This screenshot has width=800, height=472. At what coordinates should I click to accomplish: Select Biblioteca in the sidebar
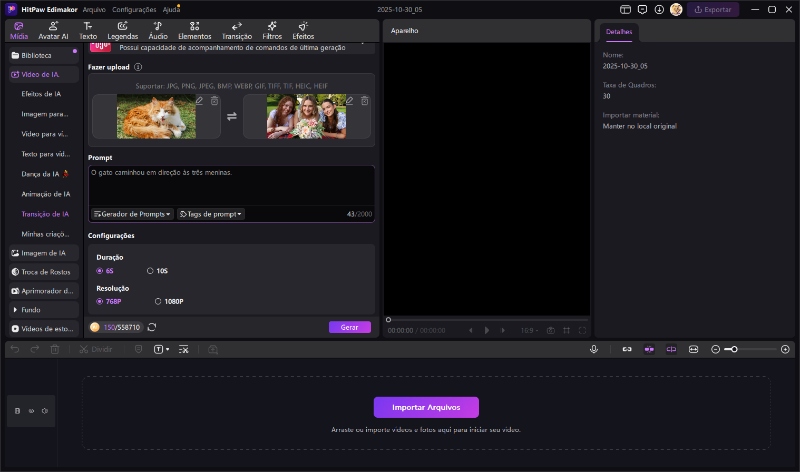[44, 55]
